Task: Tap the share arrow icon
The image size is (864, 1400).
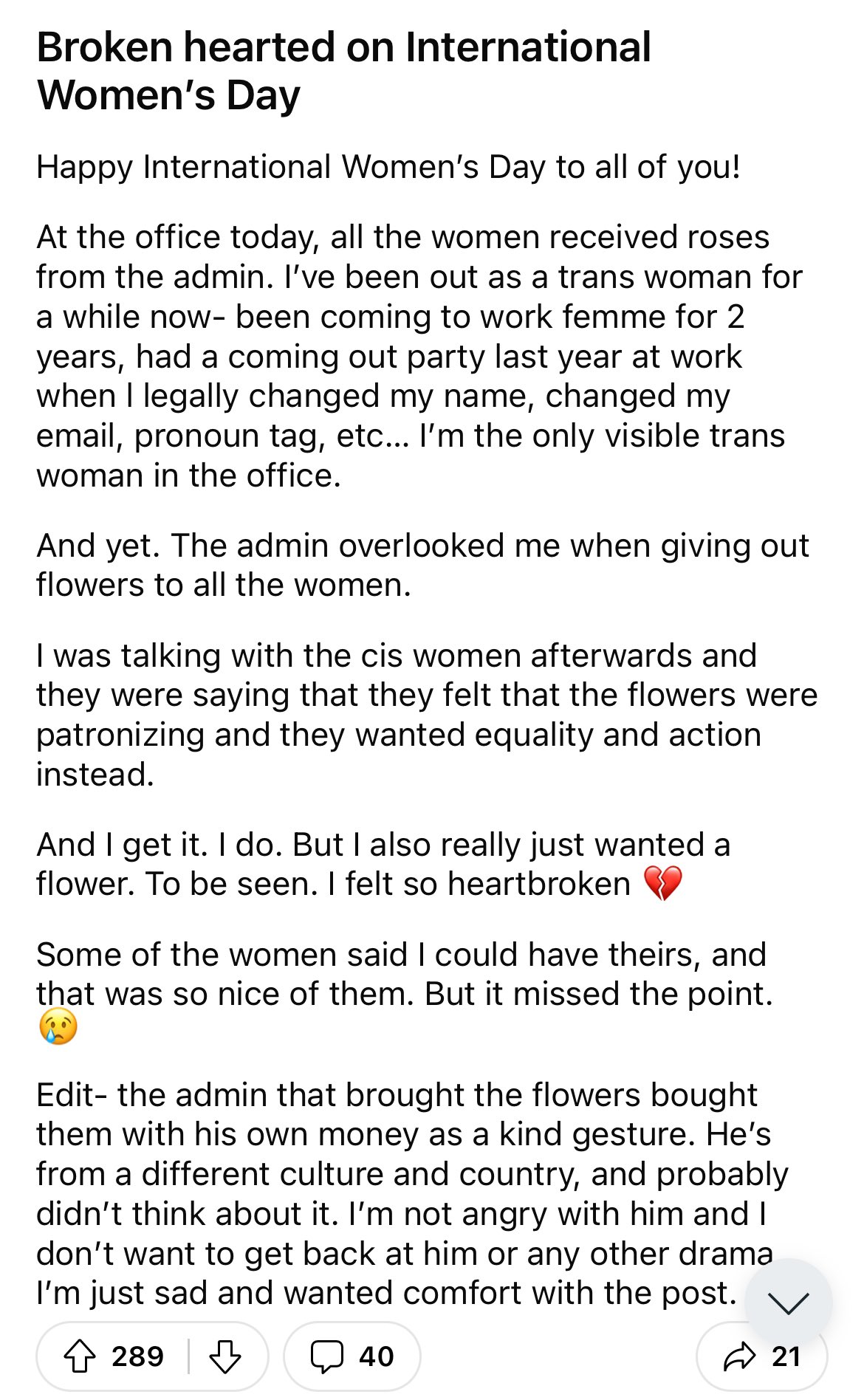Action: click(x=739, y=1357)
